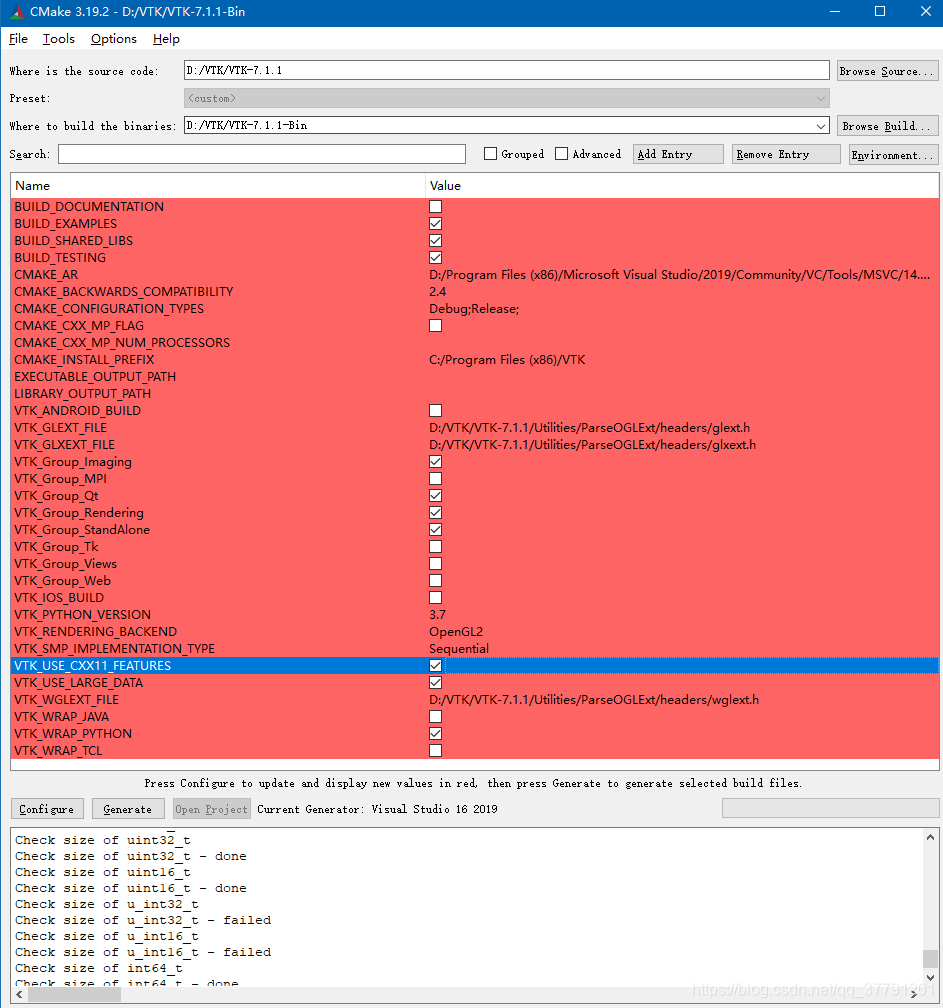The width and height of the screenshot is (943, 1008).
Task: Click the log horizontal scrollbar thumb
Action: pyautogui.click(x=74, y=994)
